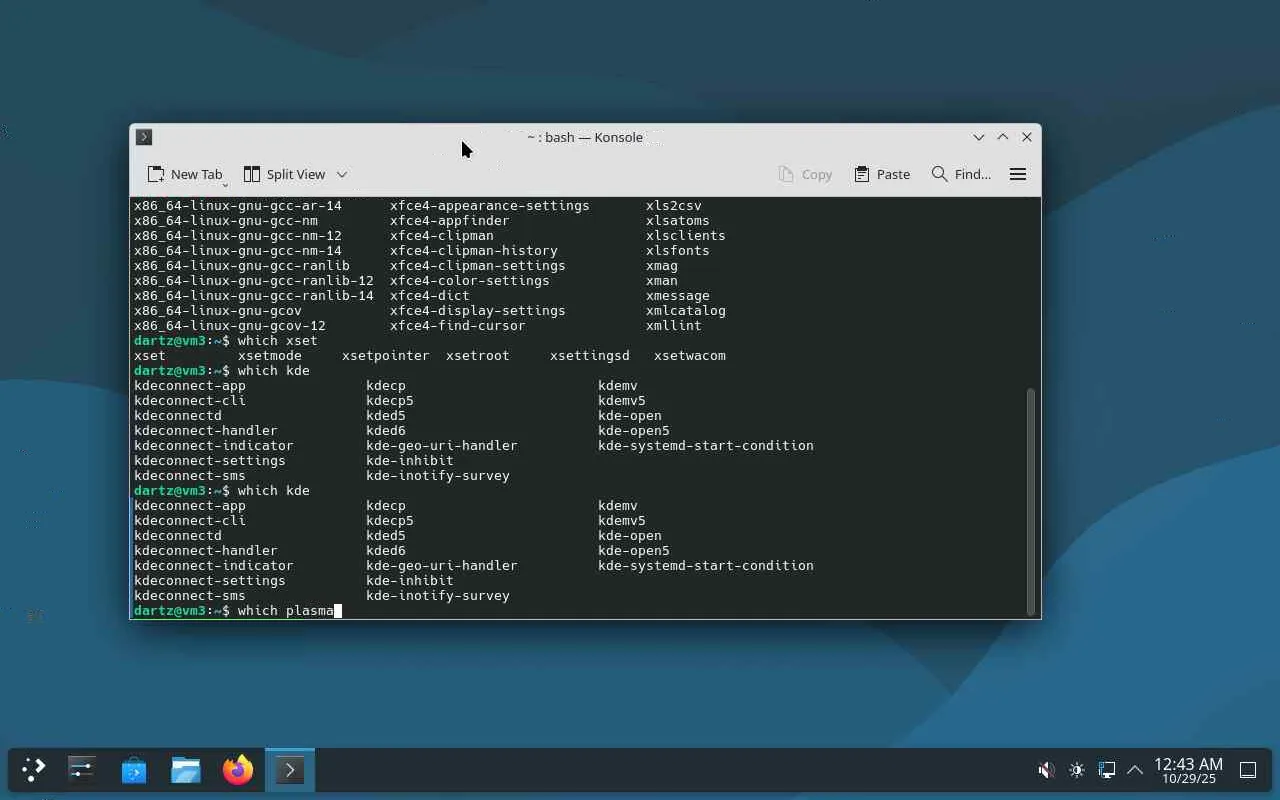Click 'xlsclients' in terminal output
The image size is (1280, 800).
tap(686, 236)
